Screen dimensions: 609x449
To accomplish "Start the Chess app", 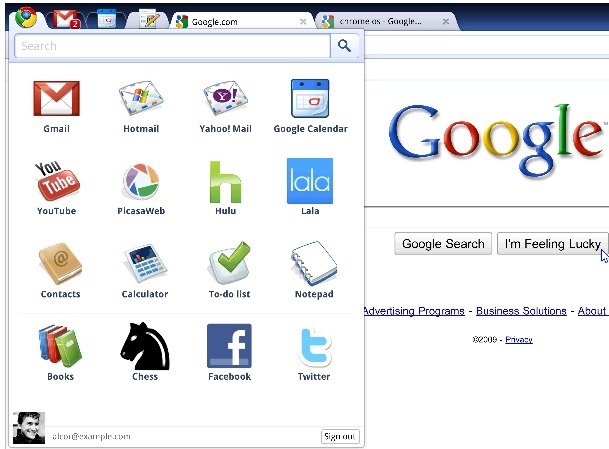I will coord(145,346).
